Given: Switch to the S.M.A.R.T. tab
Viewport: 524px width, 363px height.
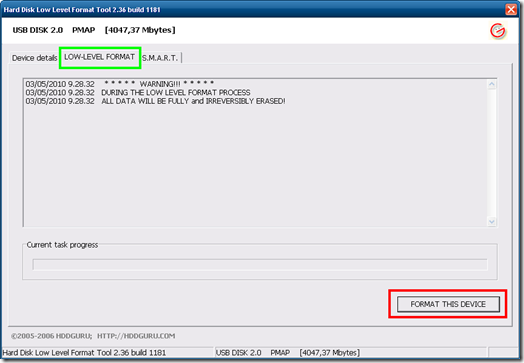Looking at the screenshot, I should [160, 58].
